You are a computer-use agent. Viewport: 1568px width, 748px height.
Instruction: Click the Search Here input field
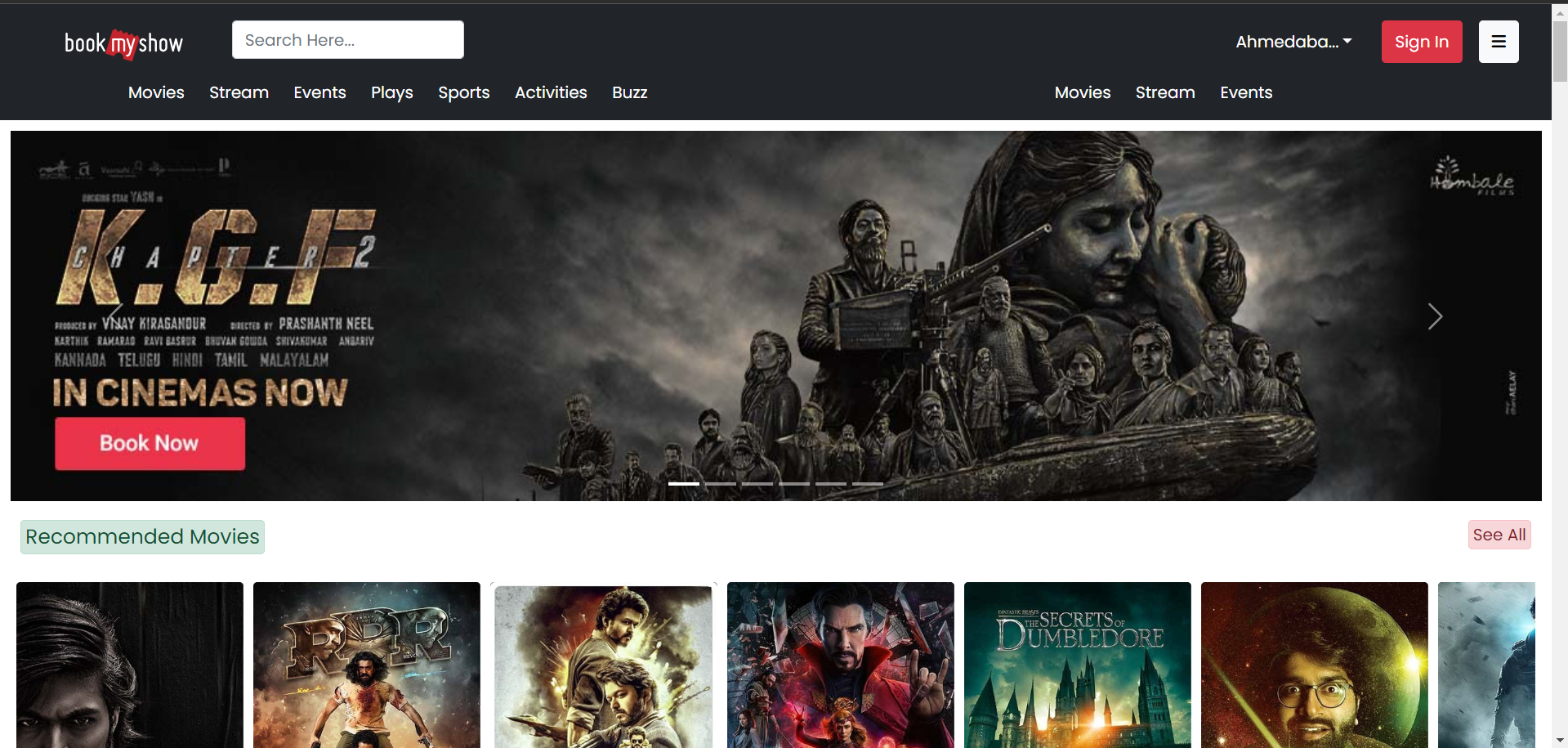click(347, 39)
